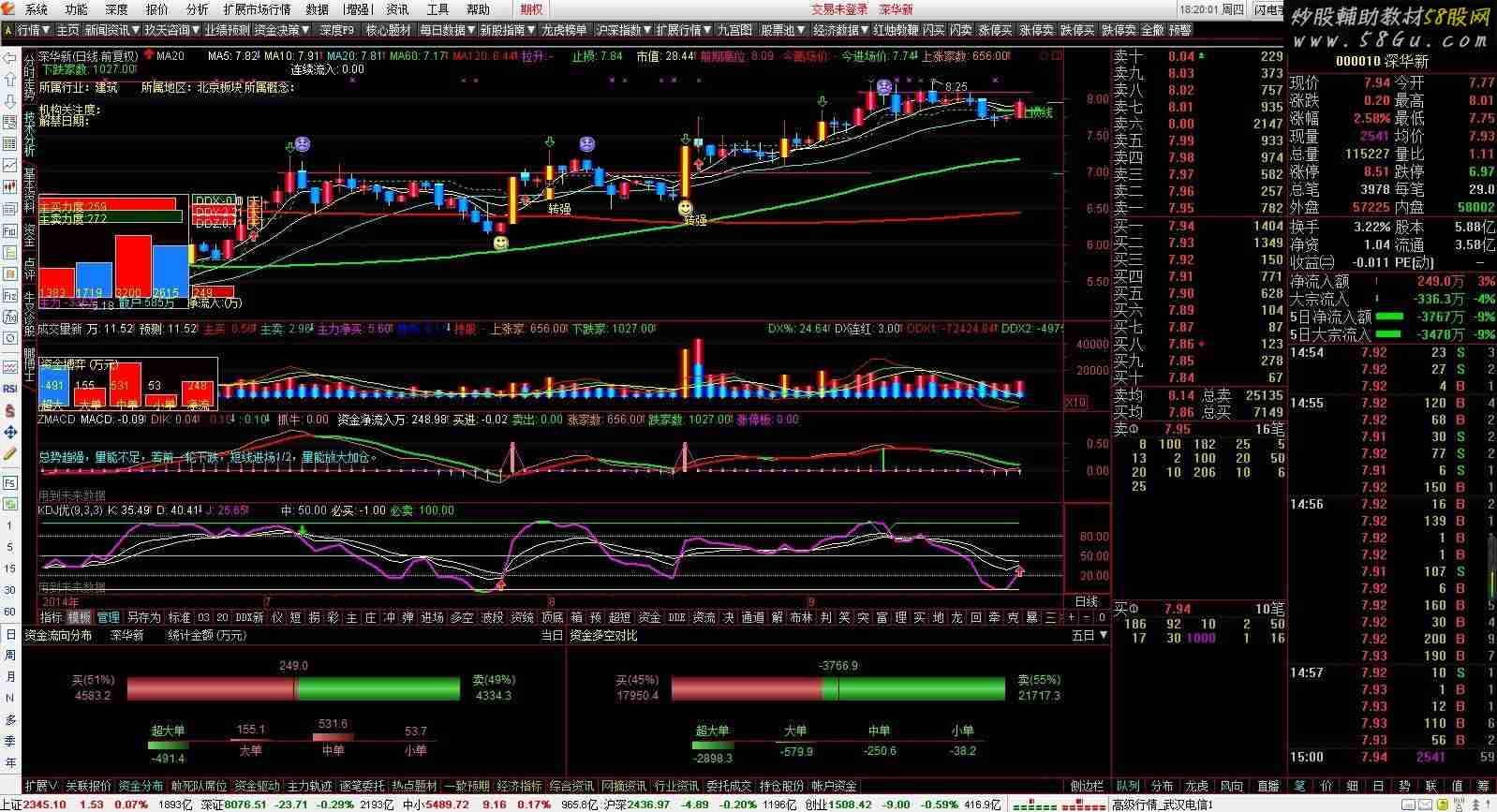Open the 五日 period dropdown
The image size is (1497, 812).
pos(1090,635)
